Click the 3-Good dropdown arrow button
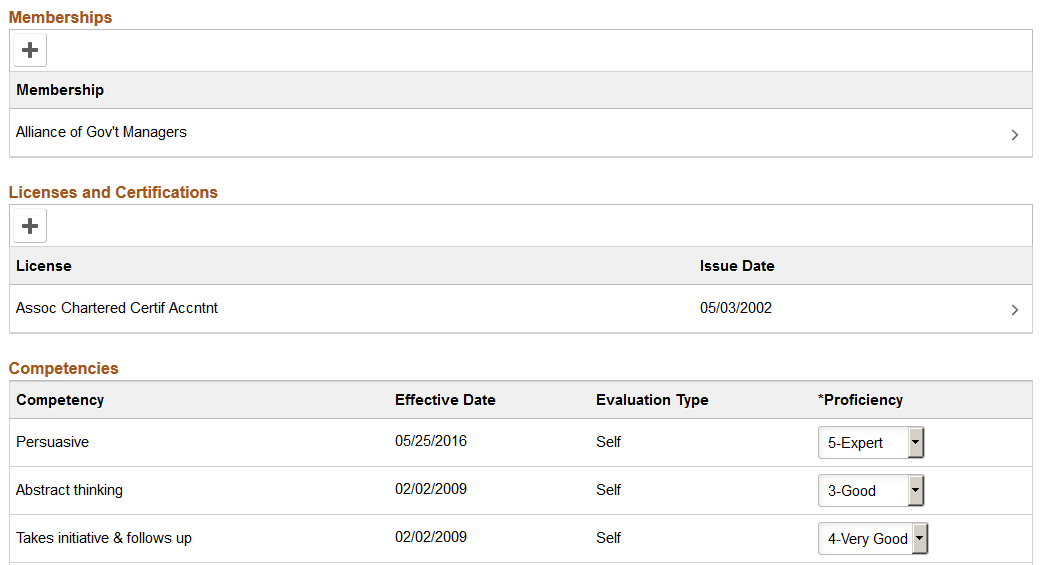This screenshot has height=565, width=1043. [x=915, y=490]
